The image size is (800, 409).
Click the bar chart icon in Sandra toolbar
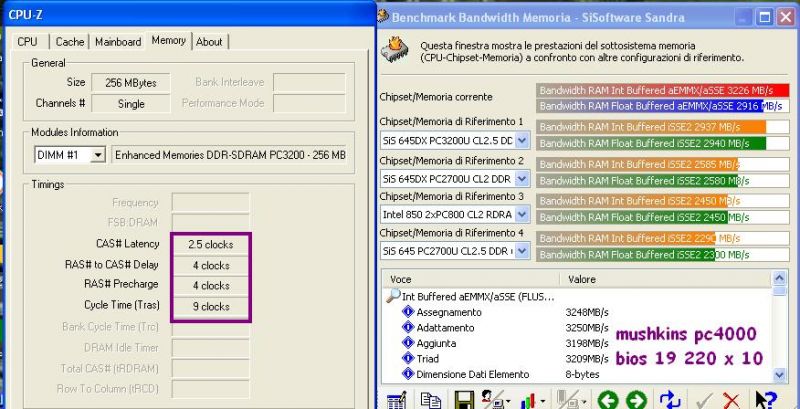[529, 399]
